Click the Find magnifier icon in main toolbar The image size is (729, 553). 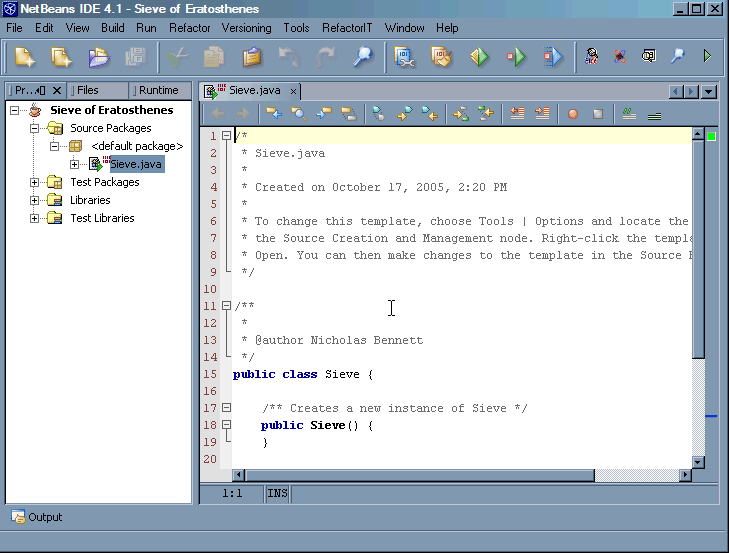(362, 57)
